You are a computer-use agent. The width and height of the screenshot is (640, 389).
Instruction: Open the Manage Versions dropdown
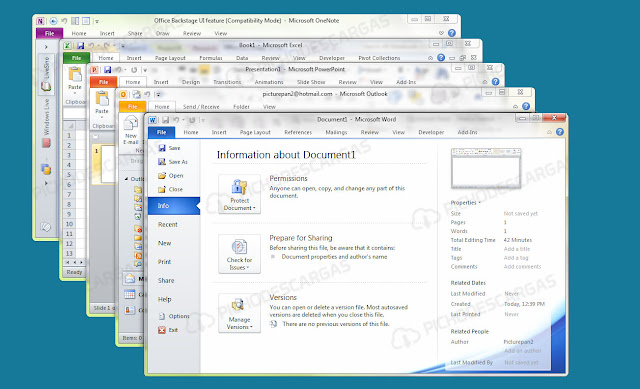240,313
